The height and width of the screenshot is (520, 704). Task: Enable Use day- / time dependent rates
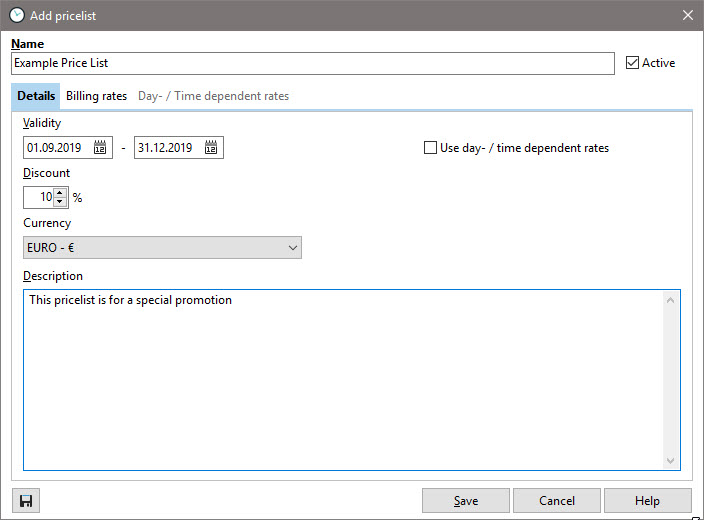(431, 148)
